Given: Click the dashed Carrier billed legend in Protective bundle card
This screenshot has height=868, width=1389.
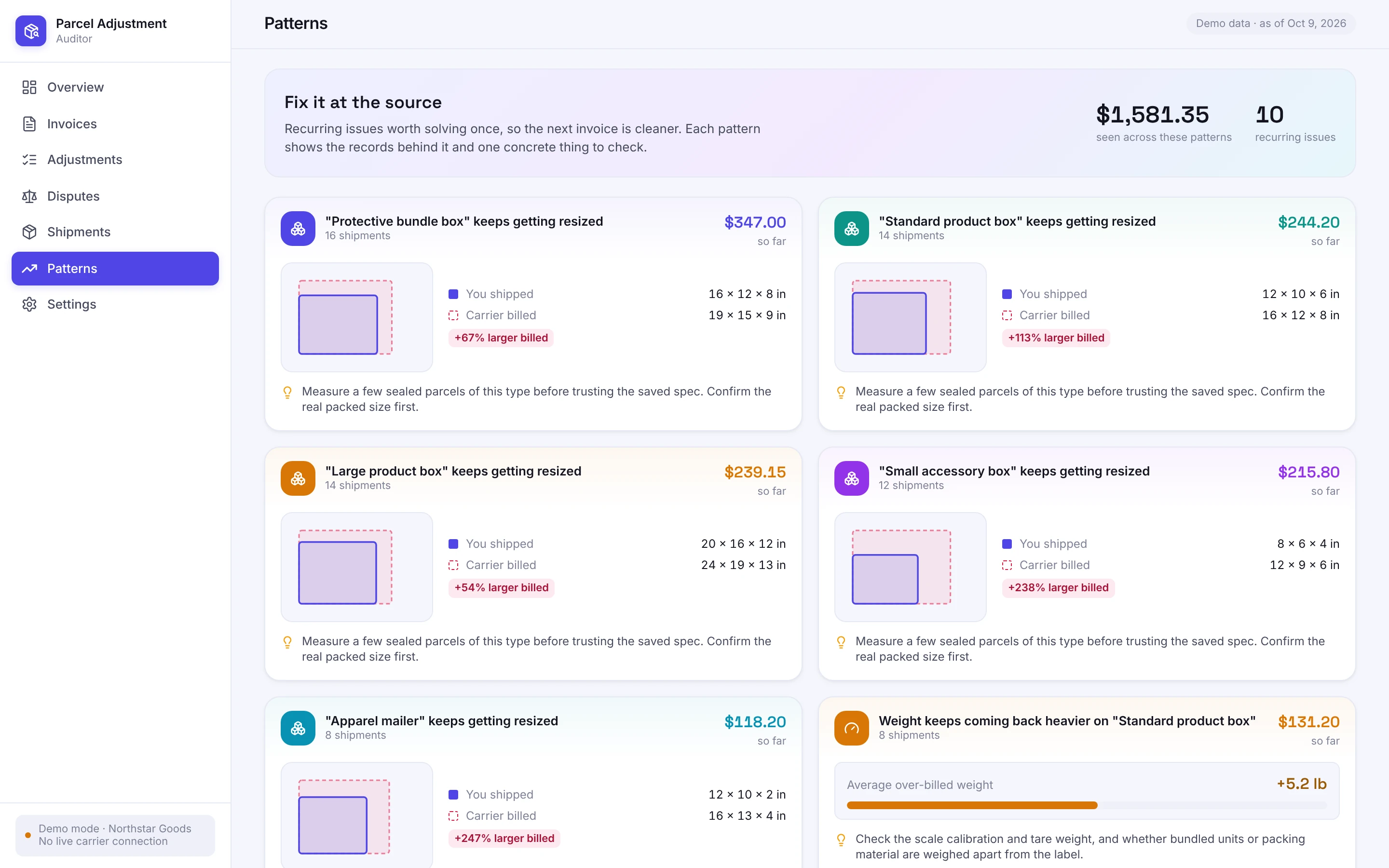Looking at the screenshot, I should [453, 315].
